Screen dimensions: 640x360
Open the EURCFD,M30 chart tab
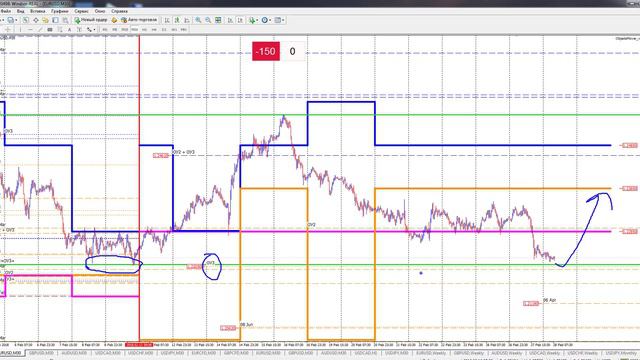point(204,353)
